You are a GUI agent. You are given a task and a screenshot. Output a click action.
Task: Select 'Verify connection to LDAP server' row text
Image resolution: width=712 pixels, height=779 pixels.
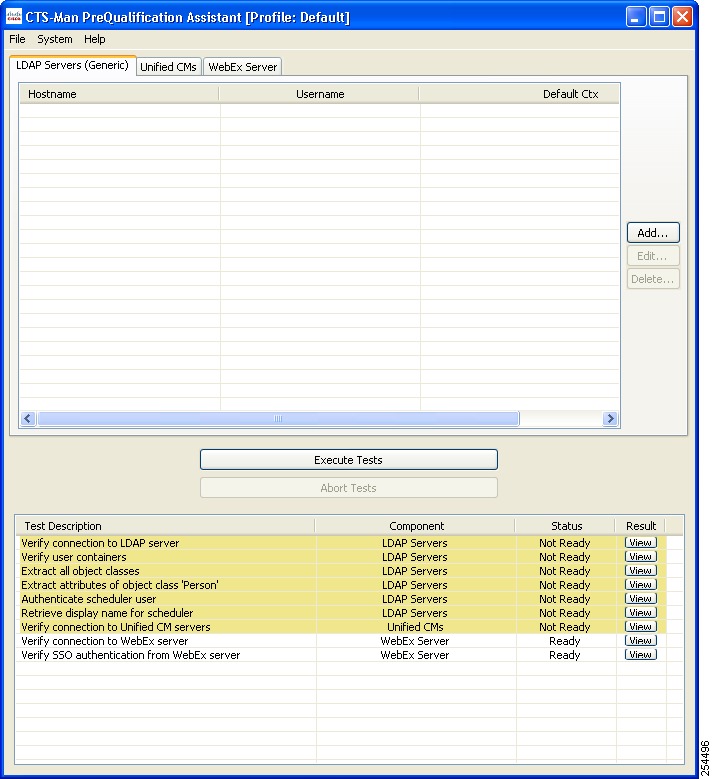coord(100,543)
